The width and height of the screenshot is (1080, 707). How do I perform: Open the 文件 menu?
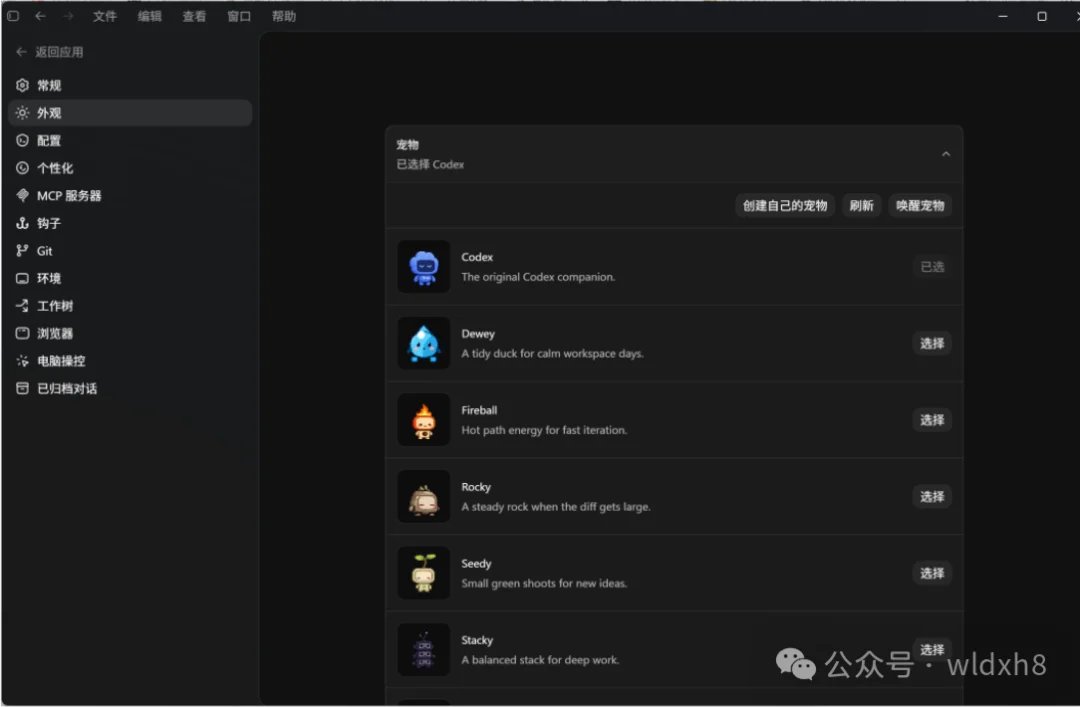[x=105, y=16]
